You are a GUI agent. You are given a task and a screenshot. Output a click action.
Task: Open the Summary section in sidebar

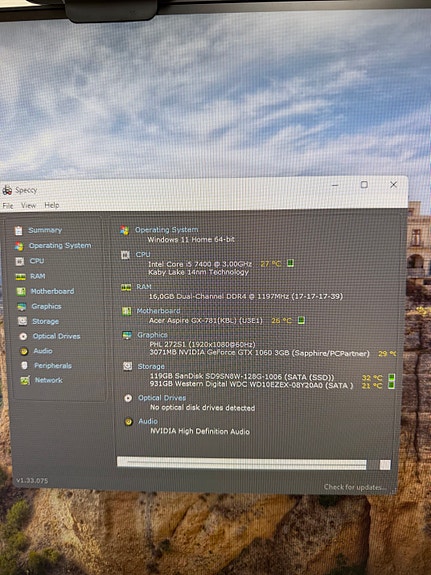click(x=45, y=230)
